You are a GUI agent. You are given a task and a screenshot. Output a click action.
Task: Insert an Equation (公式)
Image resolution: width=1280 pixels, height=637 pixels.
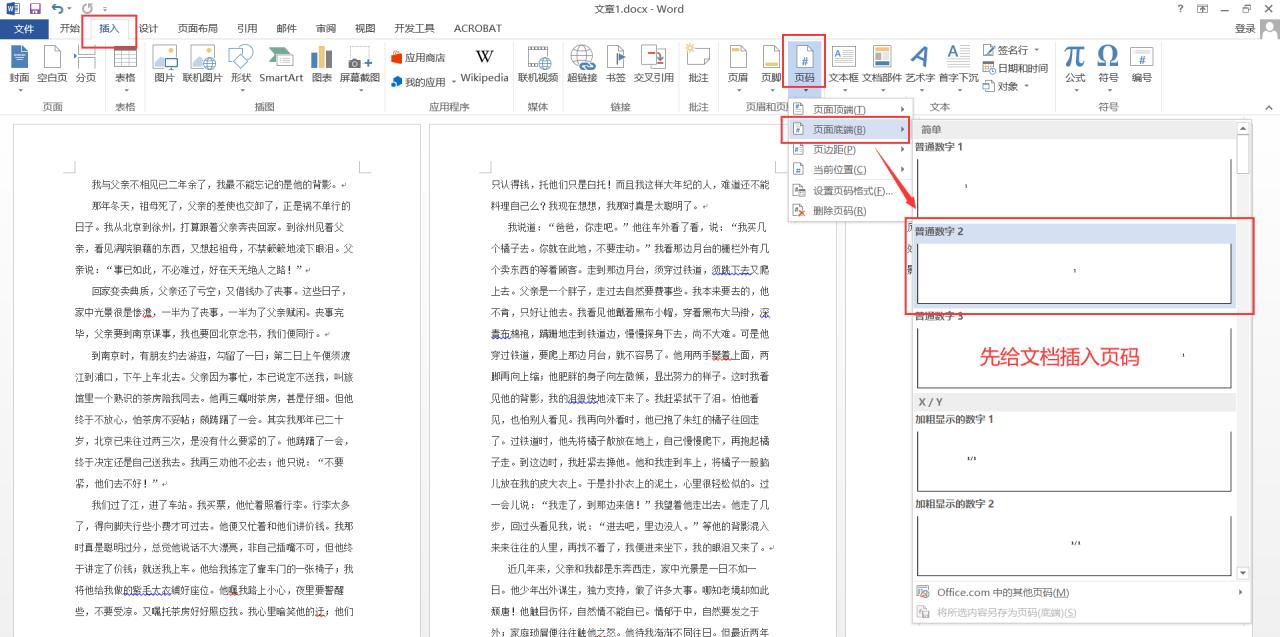(1075, 66)
